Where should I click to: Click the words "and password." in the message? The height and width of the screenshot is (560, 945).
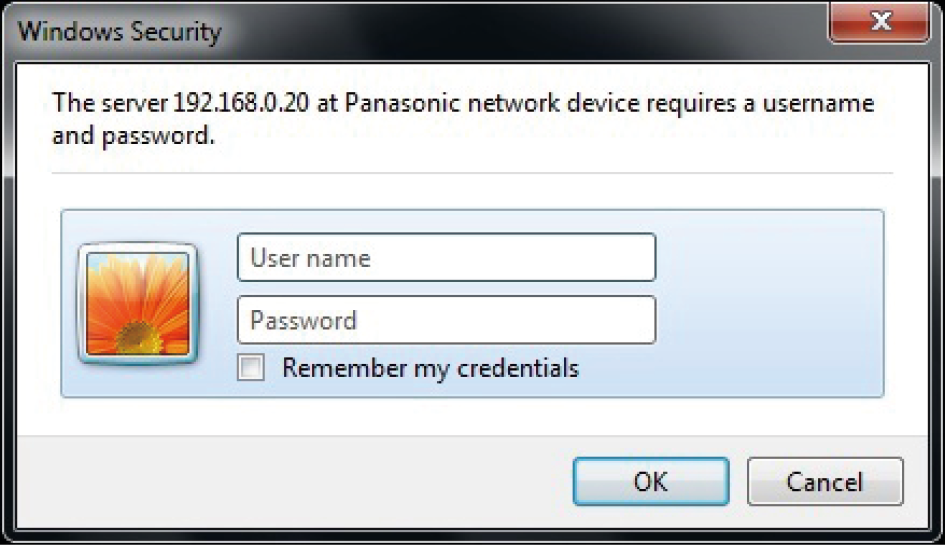pyautogui.click(x=134, y=135)
